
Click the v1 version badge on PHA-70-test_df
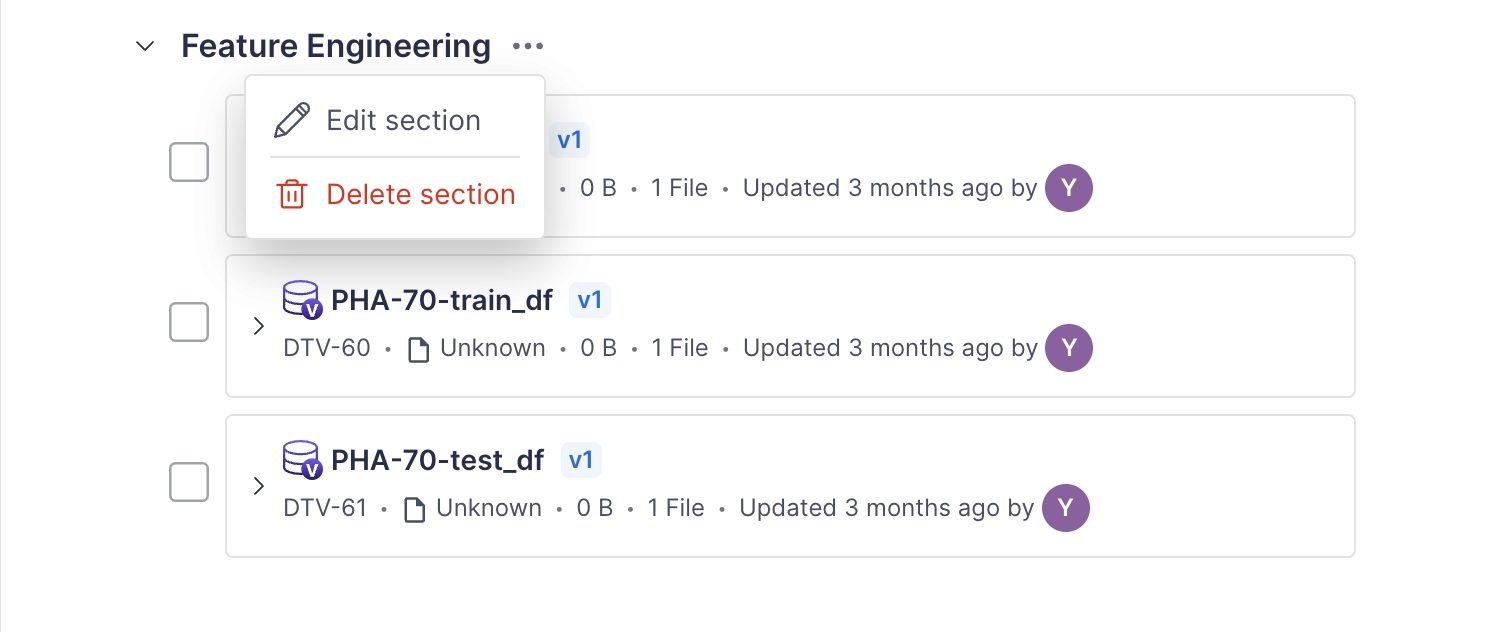tap(581, 460)
